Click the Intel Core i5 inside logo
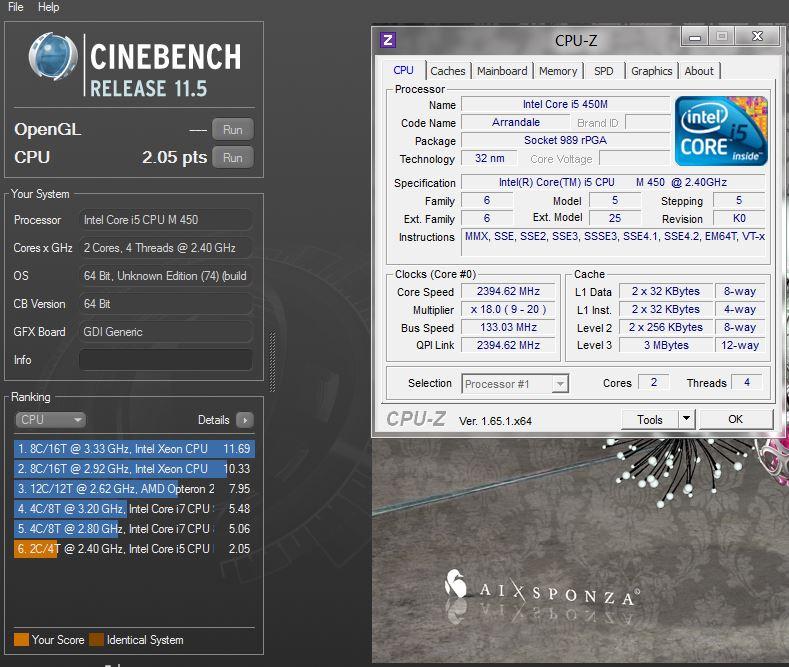This screenshot has width=789, height=667. (721, 131)
